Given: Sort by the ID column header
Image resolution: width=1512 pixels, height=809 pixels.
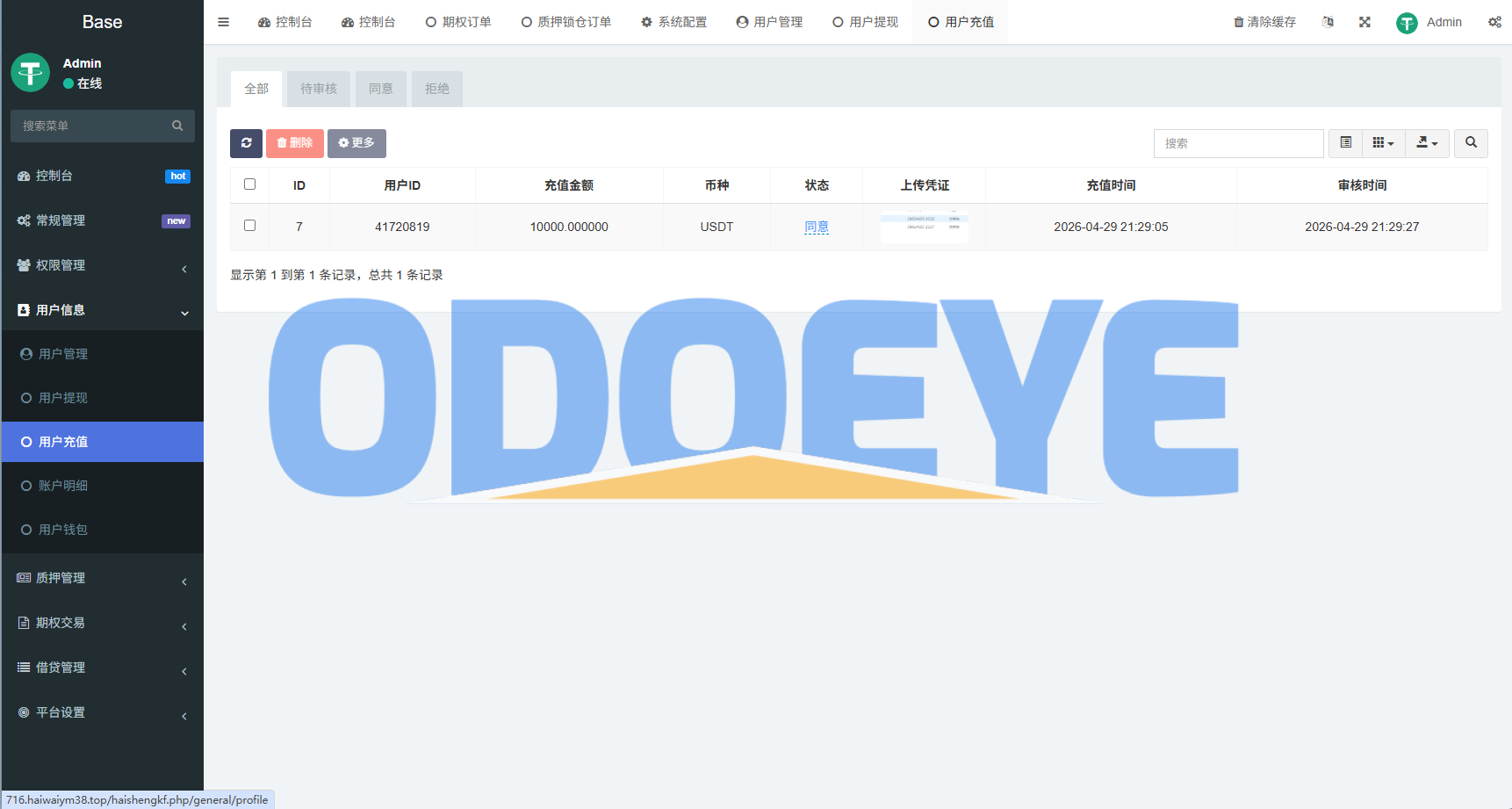Looking at the screenshot, I should pos(299,185).
